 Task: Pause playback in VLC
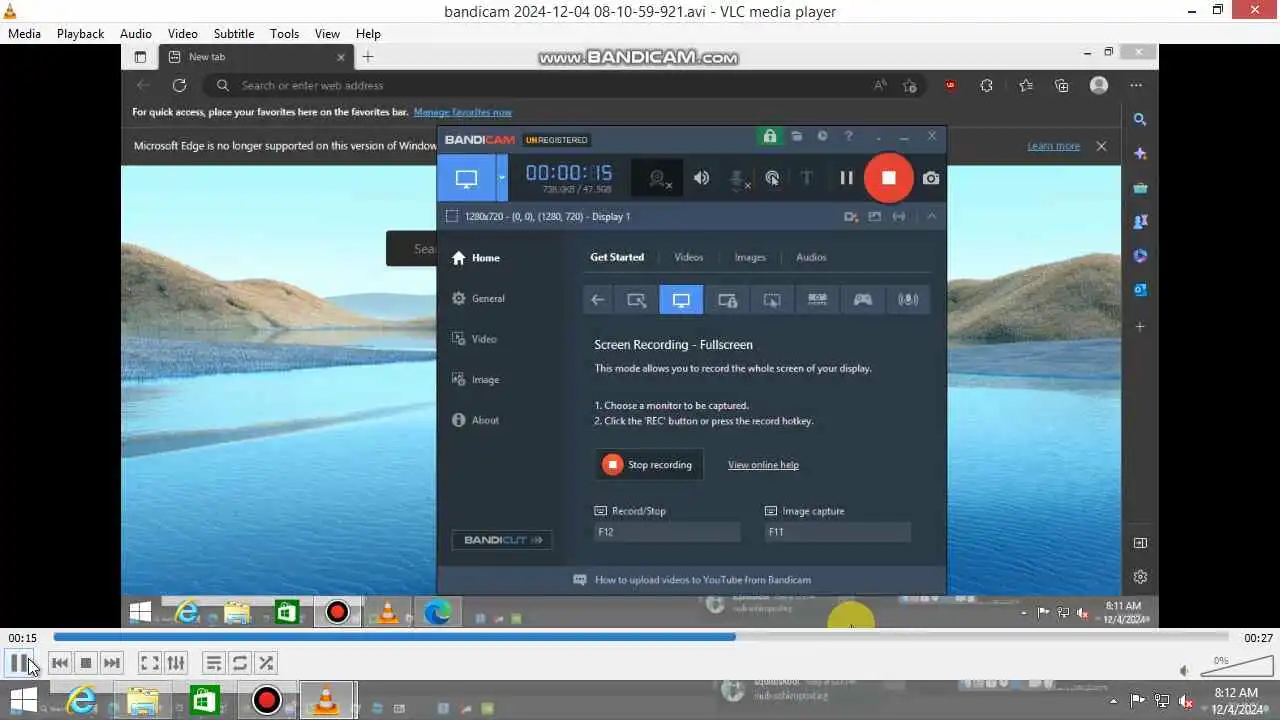19,662
